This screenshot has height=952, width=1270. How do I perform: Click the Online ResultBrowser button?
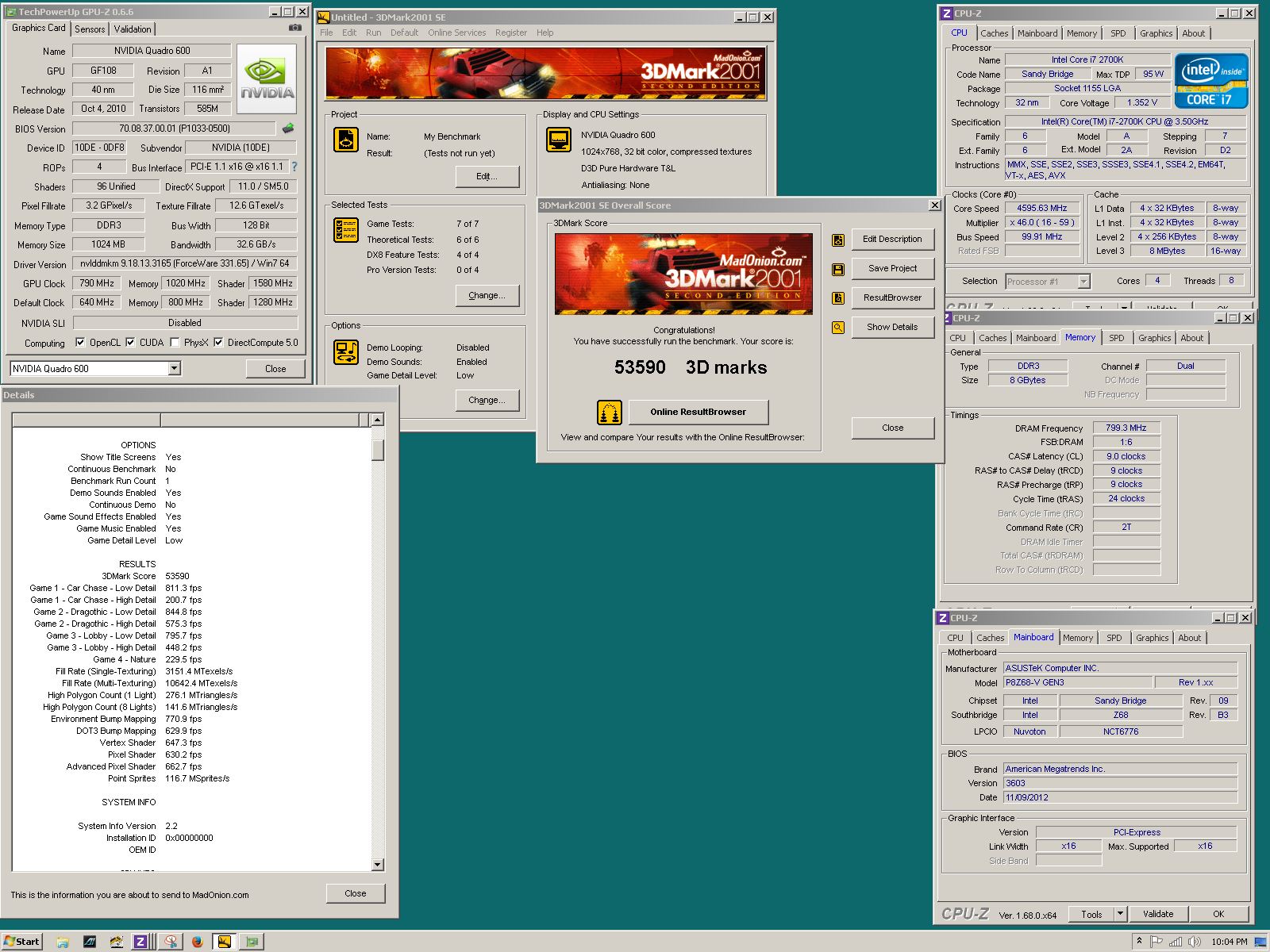(698, 412)
